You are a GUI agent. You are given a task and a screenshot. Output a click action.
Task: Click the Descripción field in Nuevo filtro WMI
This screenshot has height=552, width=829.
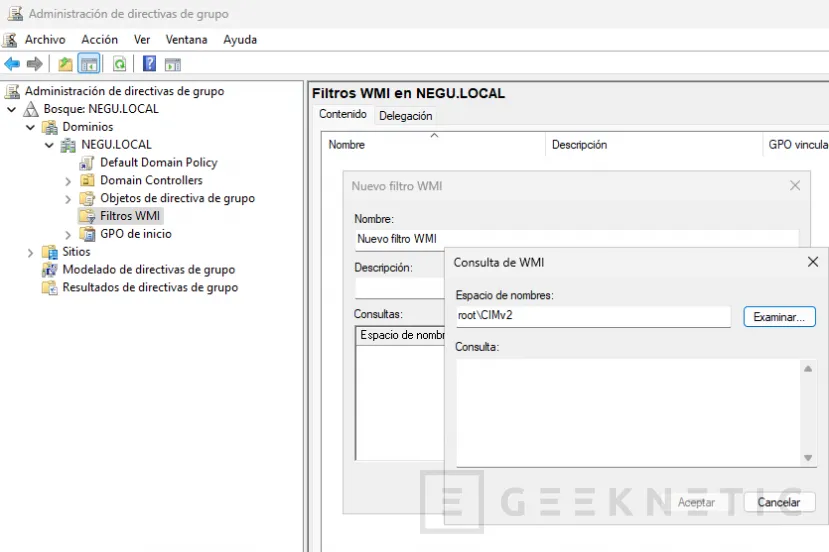(x=399, y=288)
